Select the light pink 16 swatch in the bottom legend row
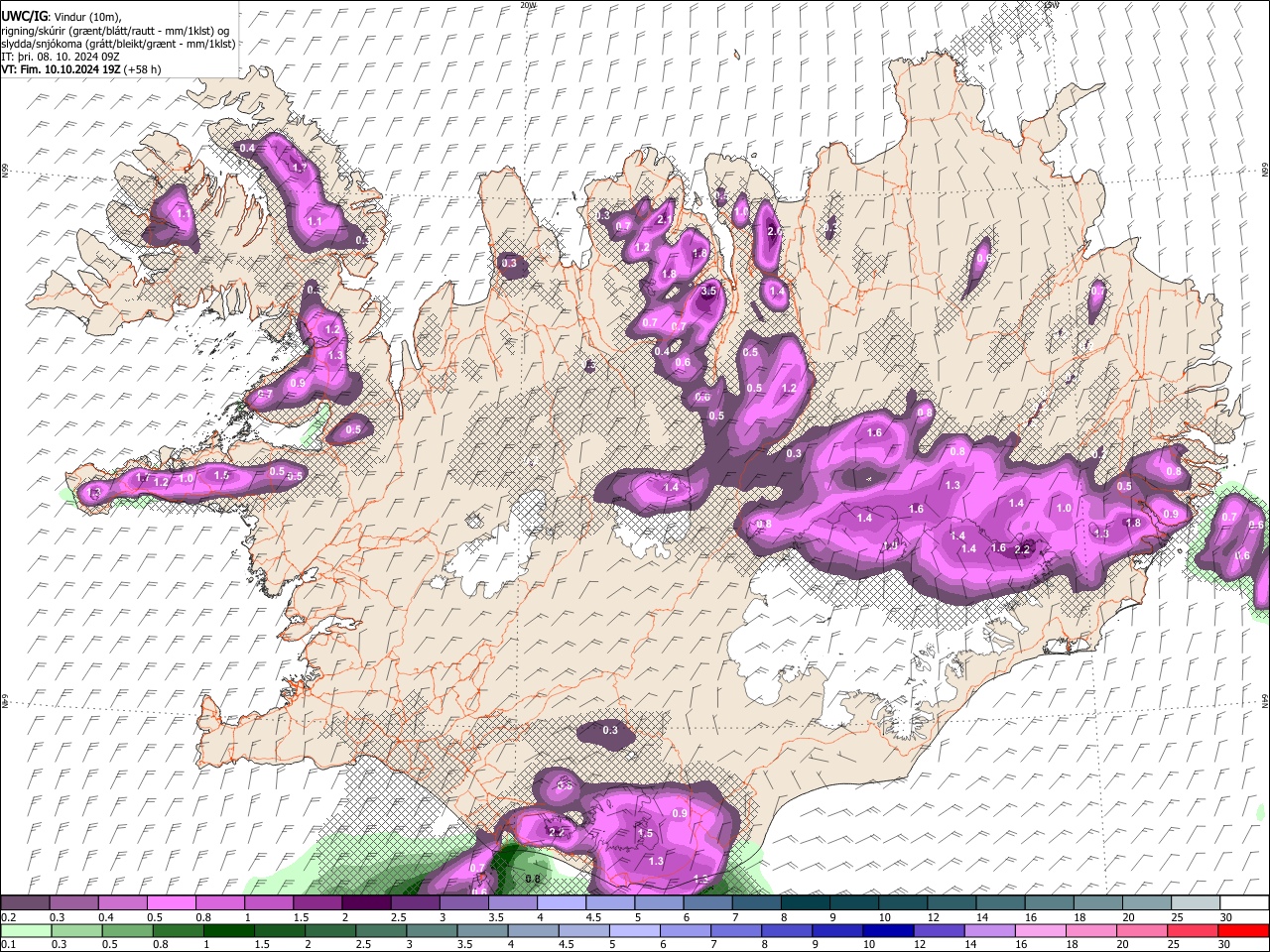Viewport: 1270px width, 952px height. point(1041,931)
